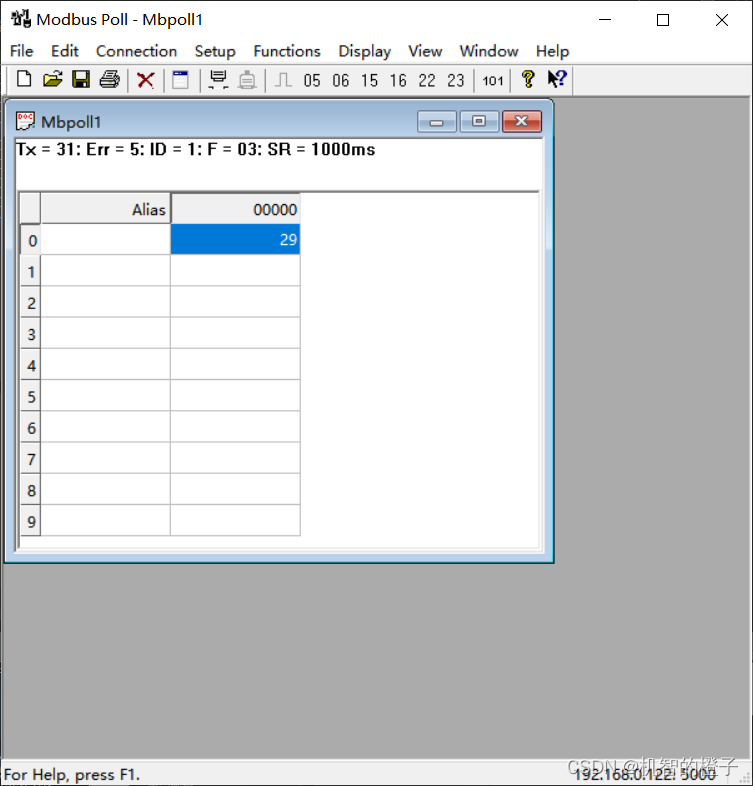Viewport: 753px width, 786px height.
Task: Open the Functions menu
Action: pyautogui.click(x=287, y=51)
